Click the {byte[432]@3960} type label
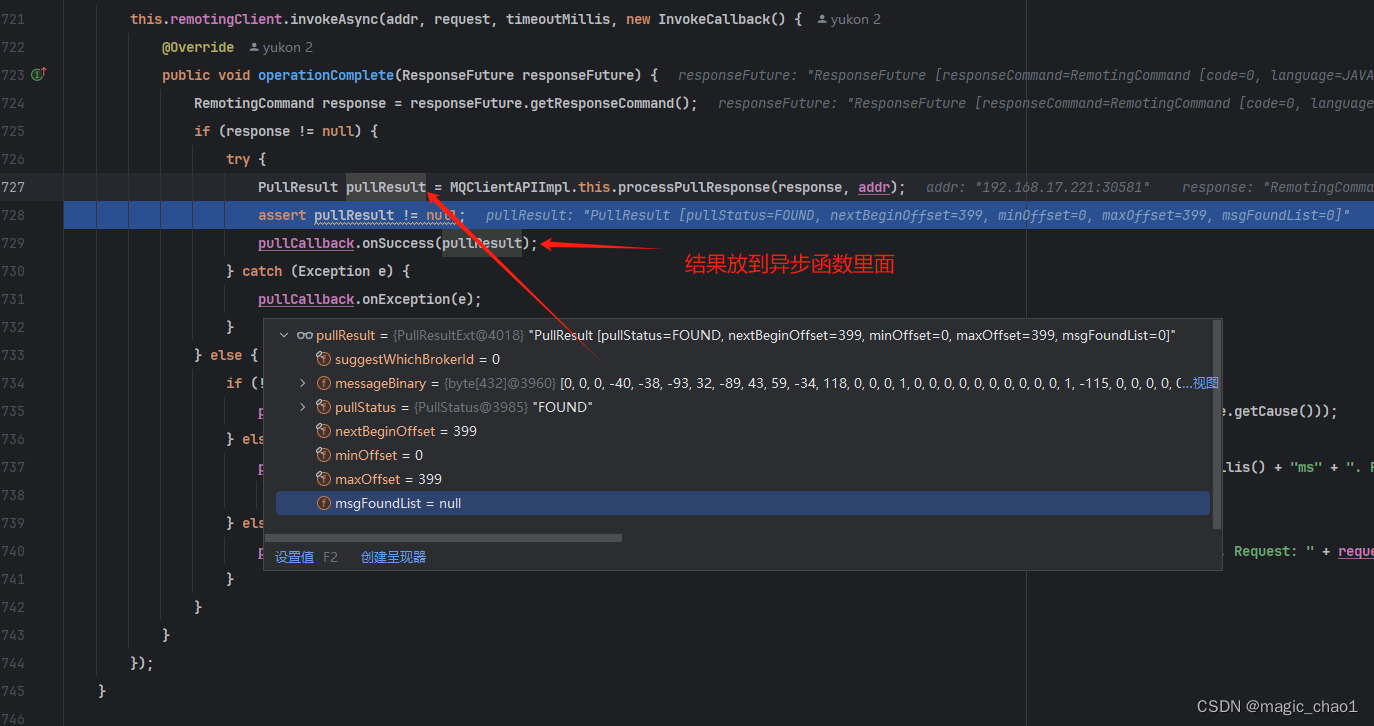Screen dimensions: 1374x726 click(x=500, y=383)
